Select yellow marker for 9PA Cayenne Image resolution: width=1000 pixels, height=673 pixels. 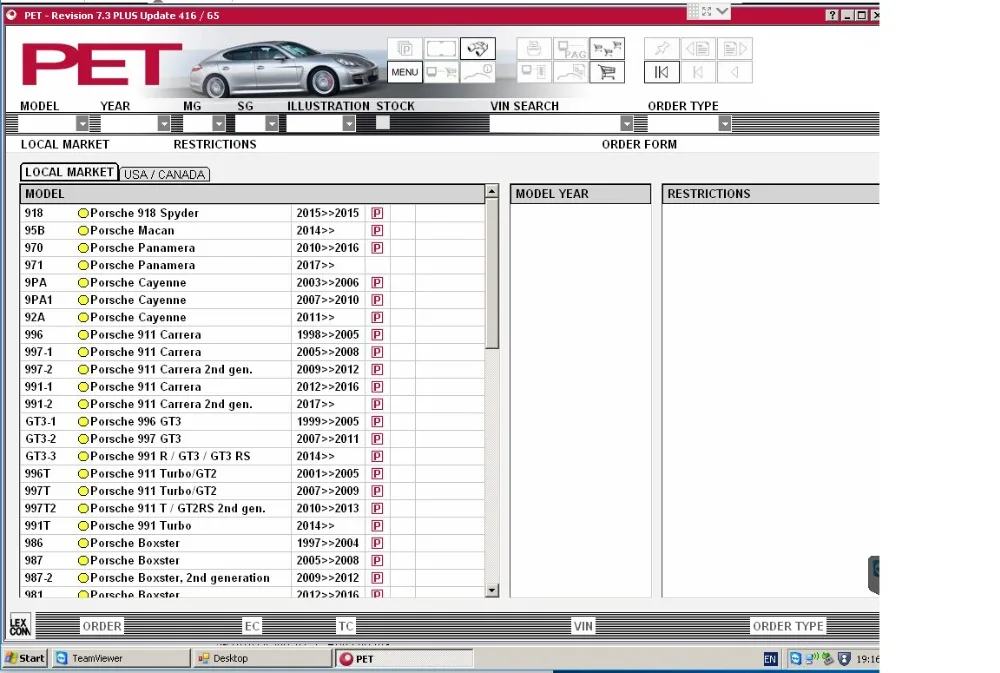tap(83, 283)
